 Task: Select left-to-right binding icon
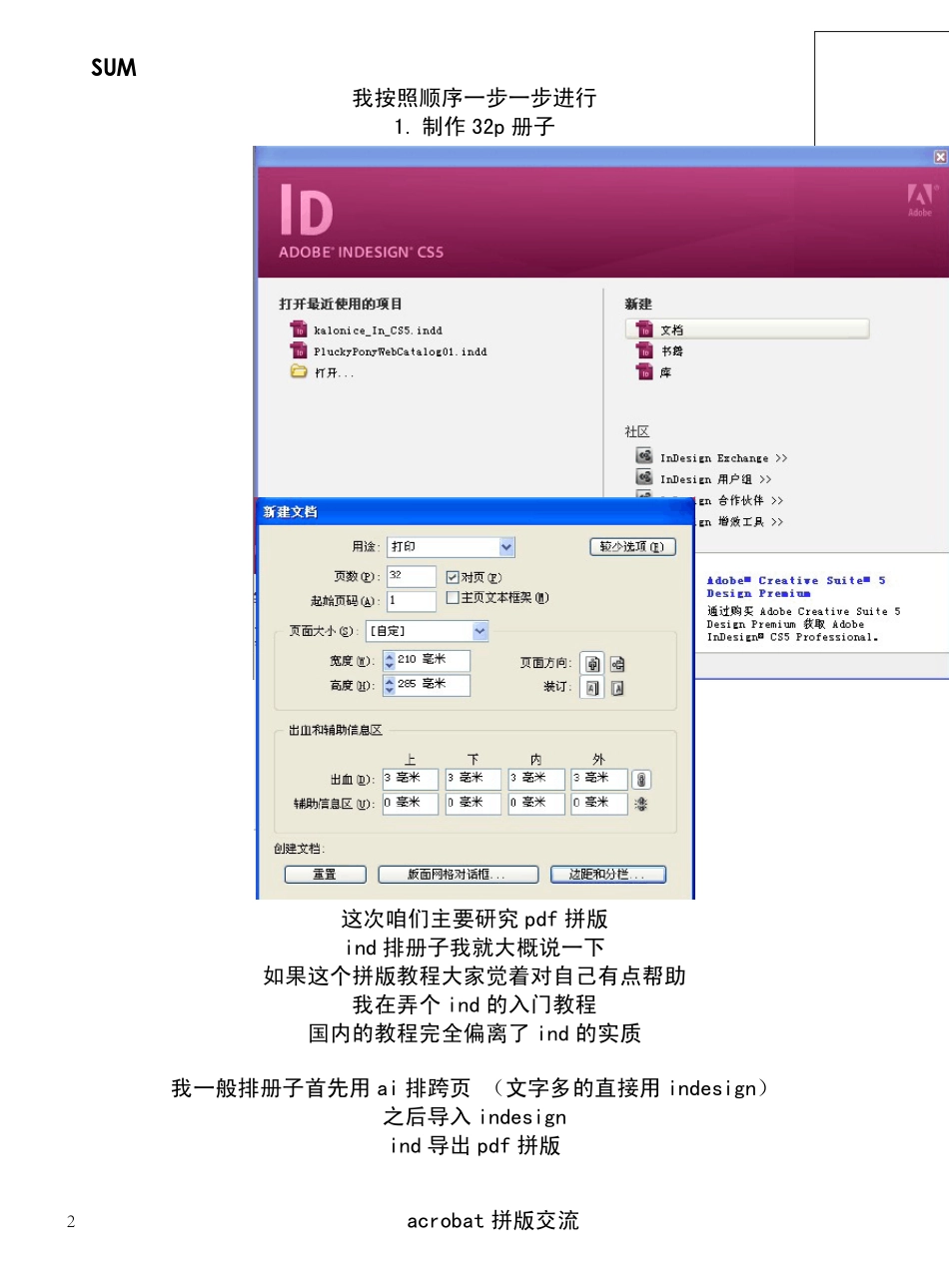coord(592,688)
